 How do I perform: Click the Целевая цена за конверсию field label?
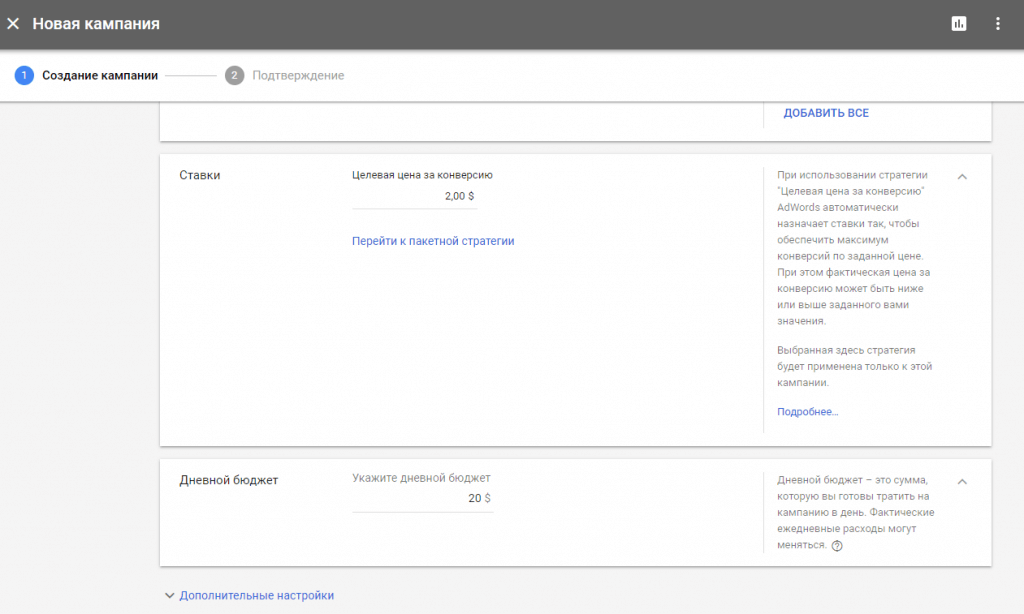pos(422,175)
